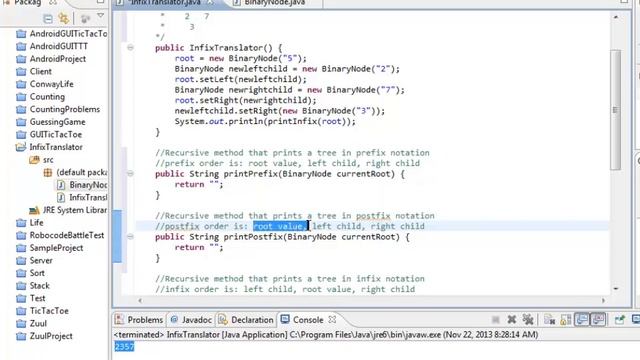Screen dimensions: 640x360
Task: Select the Test project
Action: click(x=31, y=298)
